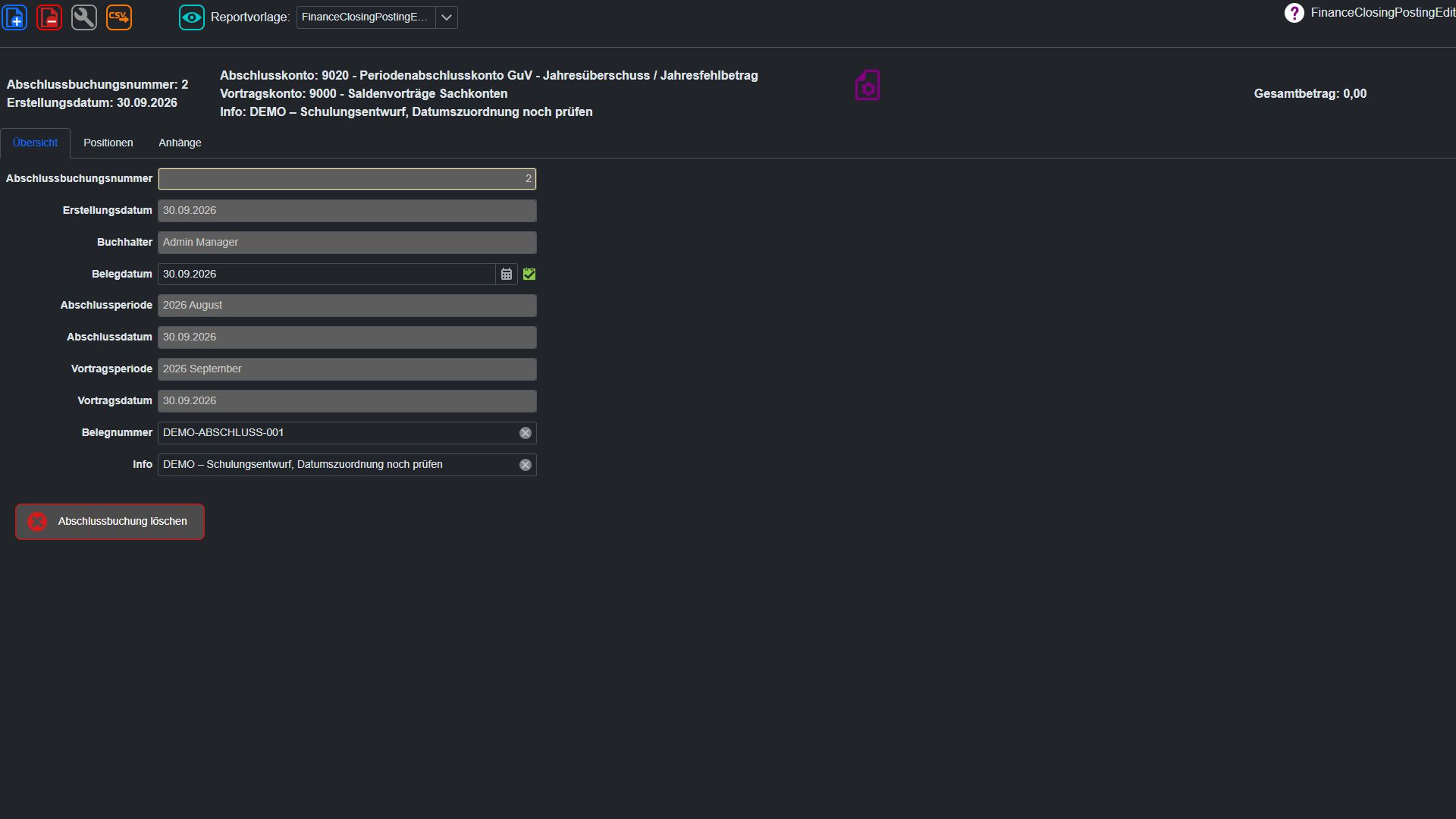Screen dimensions: 1456x819
Task: Click the Abschlussperiode 2026 August field
Action: pyautogui.click(x=347, y=306)
